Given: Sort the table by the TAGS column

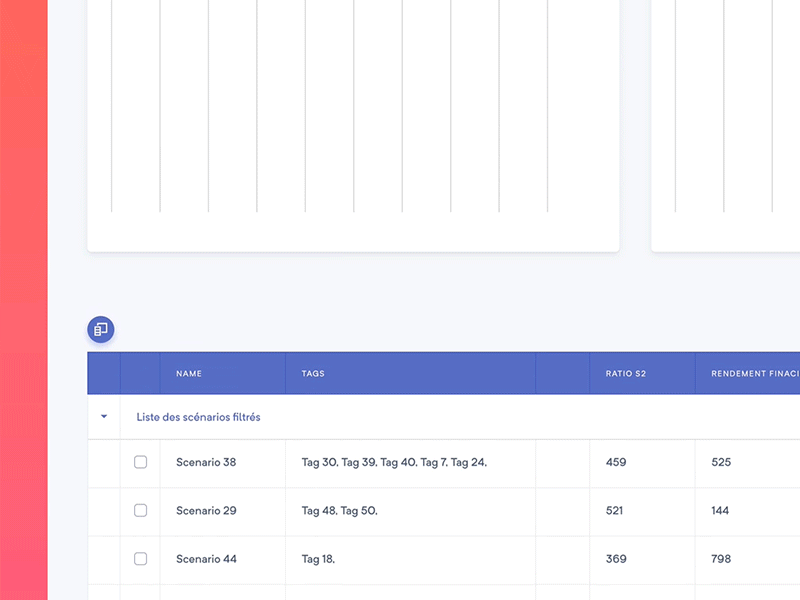Looking at the screenshot, I should (312, 373).
